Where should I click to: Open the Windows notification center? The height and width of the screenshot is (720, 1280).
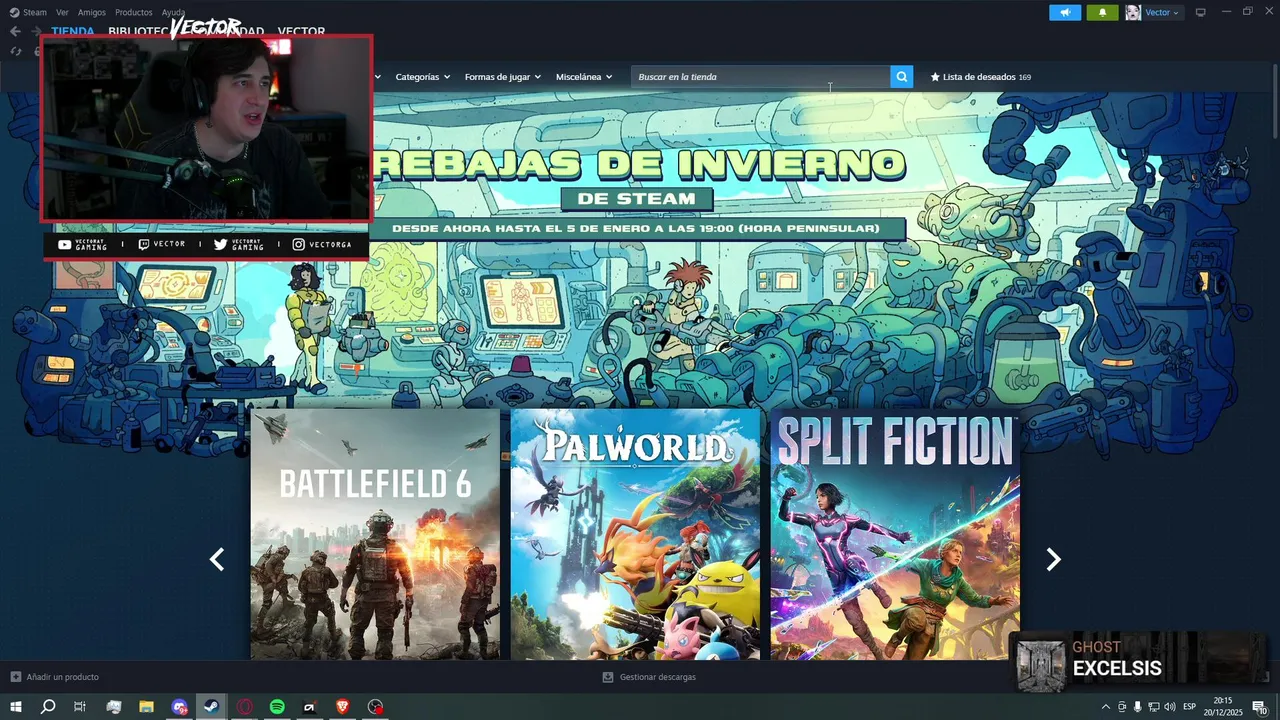click(x=1260, y=707)
